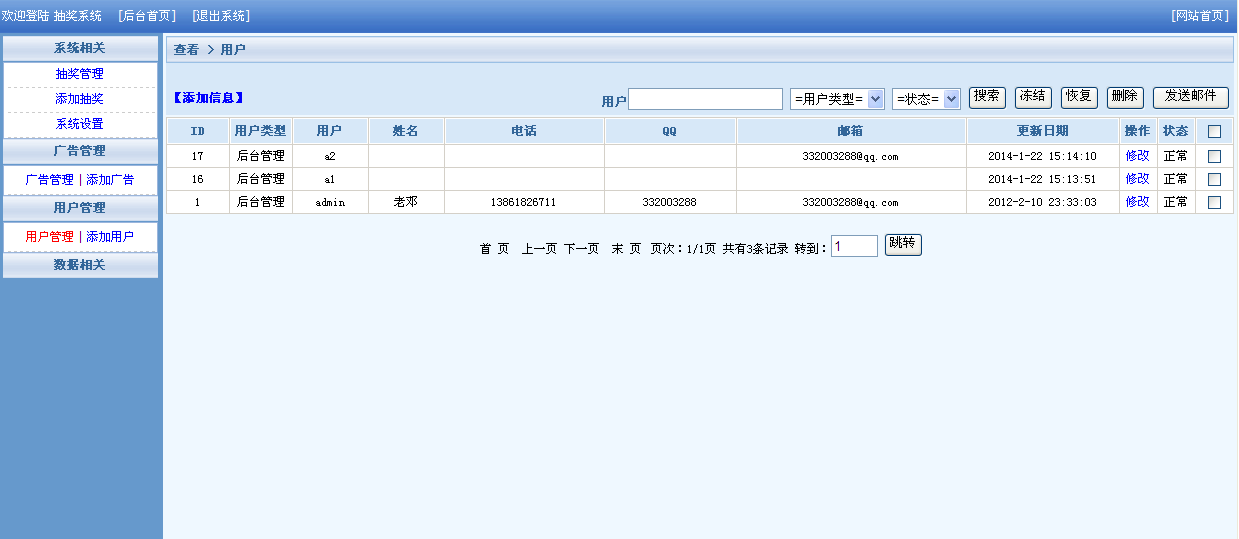Click 首页 pagination link
The height and width of the screenshot is (539, 1239).
(x=494, y=249)
